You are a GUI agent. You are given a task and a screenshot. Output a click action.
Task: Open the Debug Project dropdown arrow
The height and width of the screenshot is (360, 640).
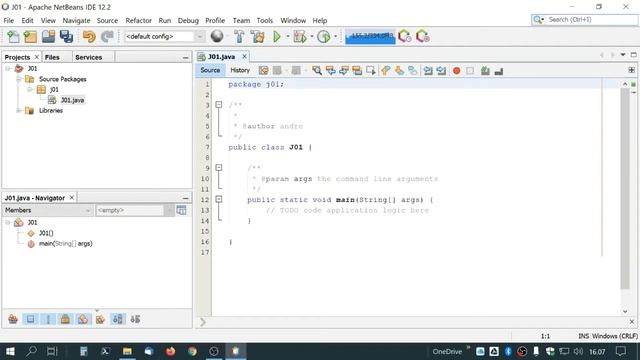click(x=311, y=37)
